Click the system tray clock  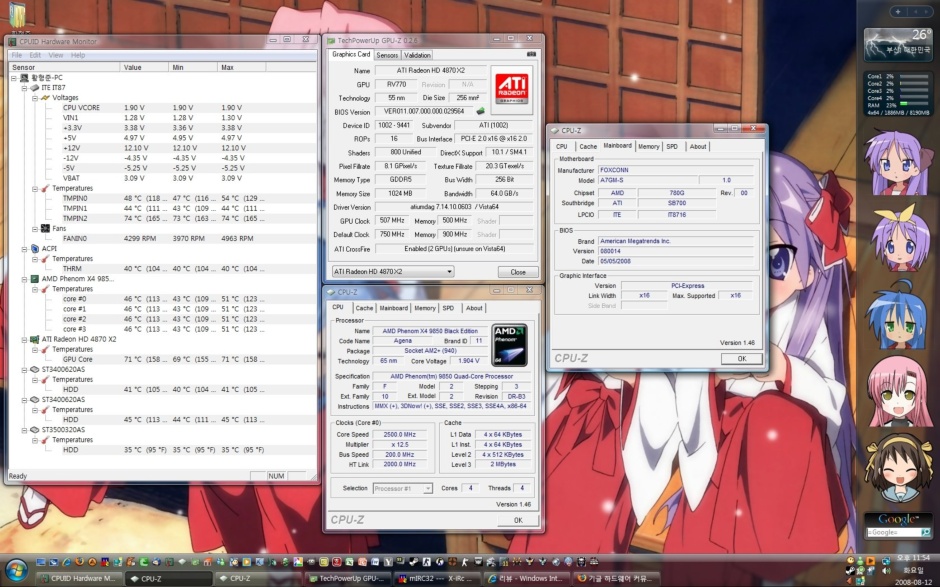click(914, 570)
